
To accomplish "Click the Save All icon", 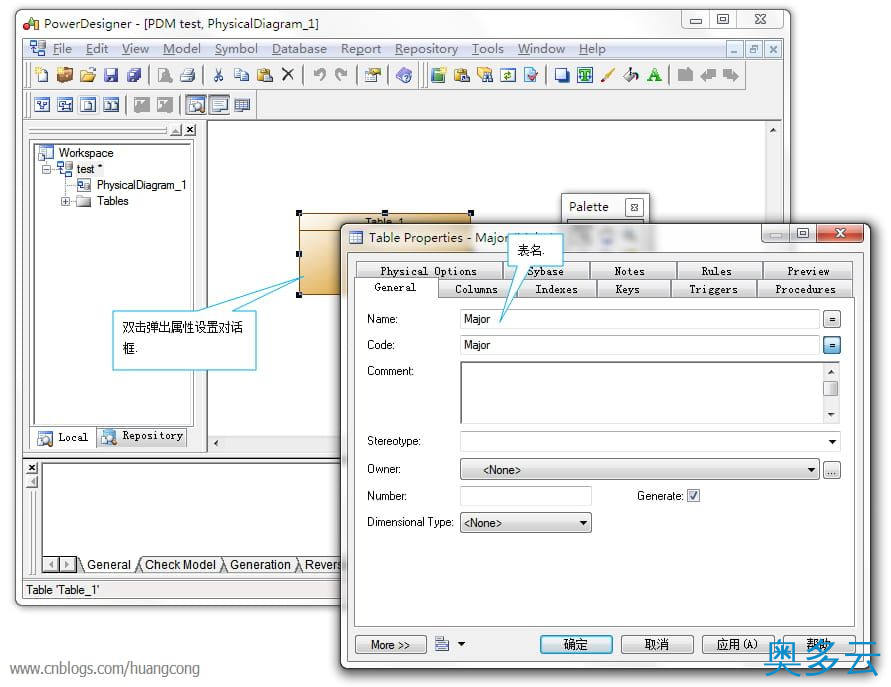I will click(134, 75).
